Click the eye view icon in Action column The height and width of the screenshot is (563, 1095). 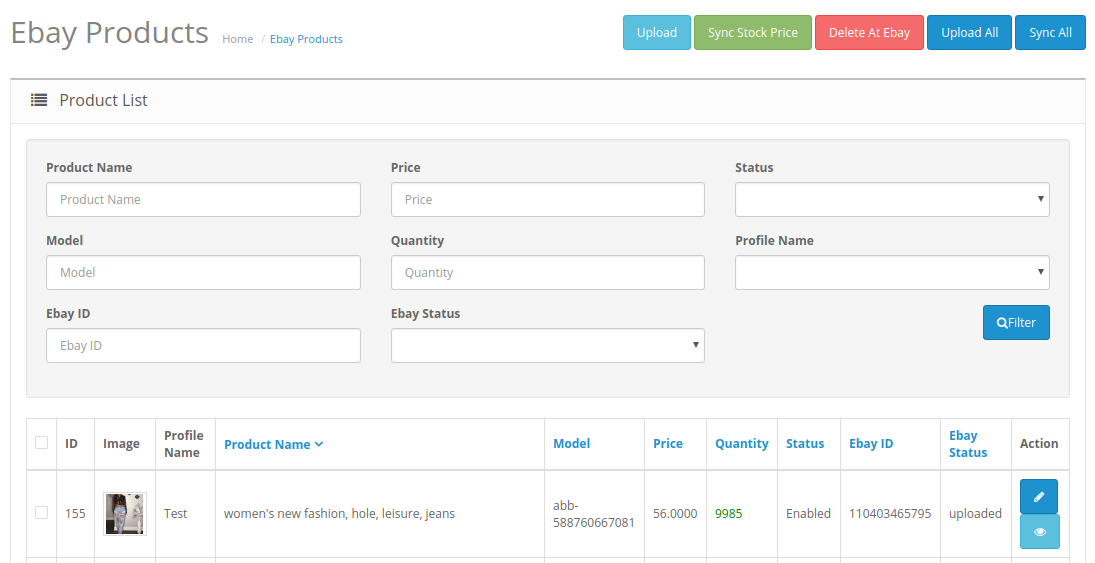[1038, 532]
